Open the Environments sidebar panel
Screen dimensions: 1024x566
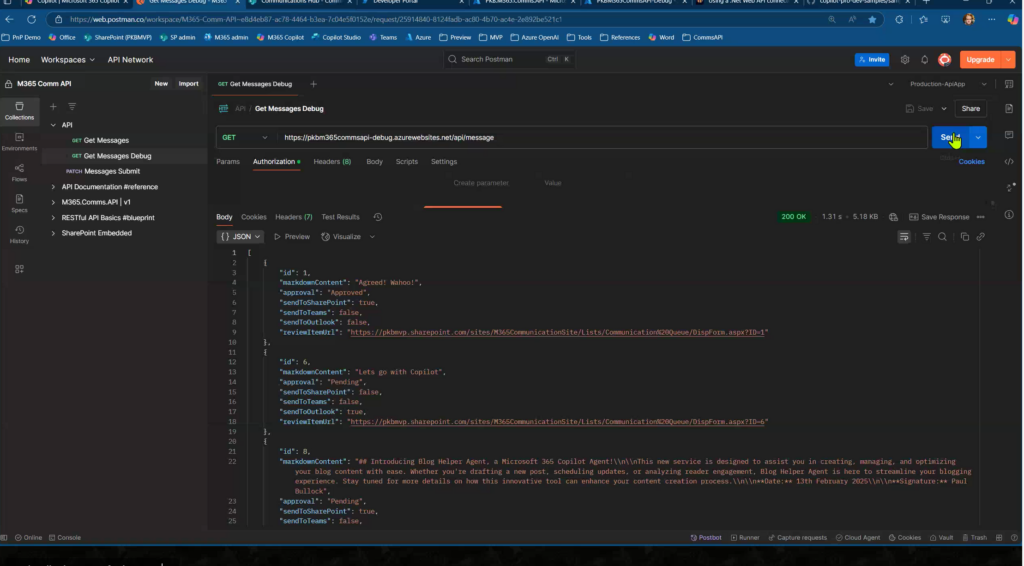[19, 142]
